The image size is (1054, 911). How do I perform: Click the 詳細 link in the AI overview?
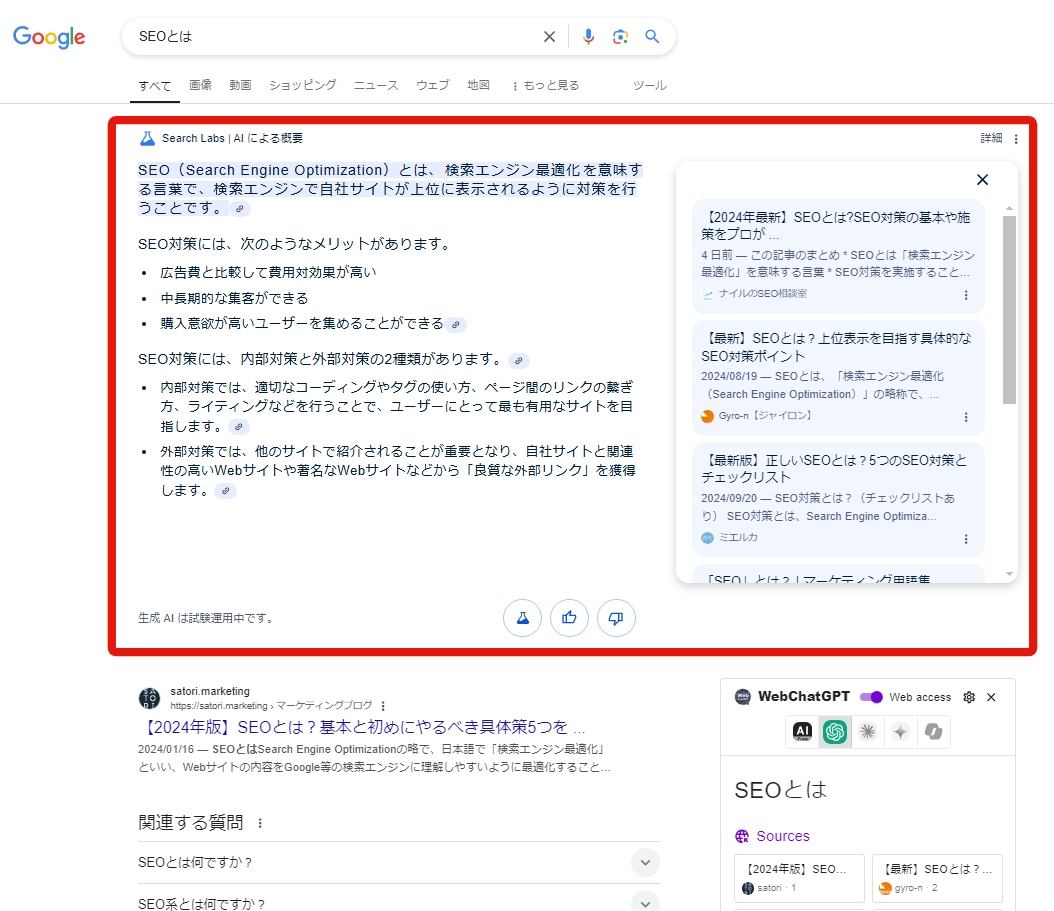coord(991,138)
